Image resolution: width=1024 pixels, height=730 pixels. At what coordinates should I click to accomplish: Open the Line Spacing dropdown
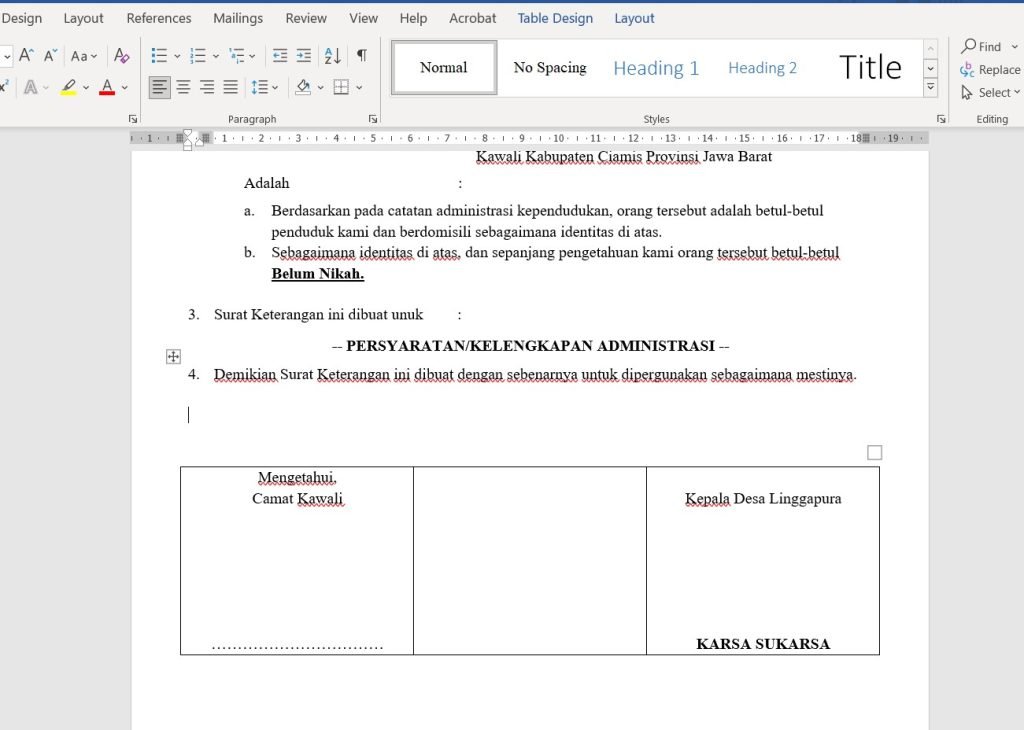pos(265,88)
